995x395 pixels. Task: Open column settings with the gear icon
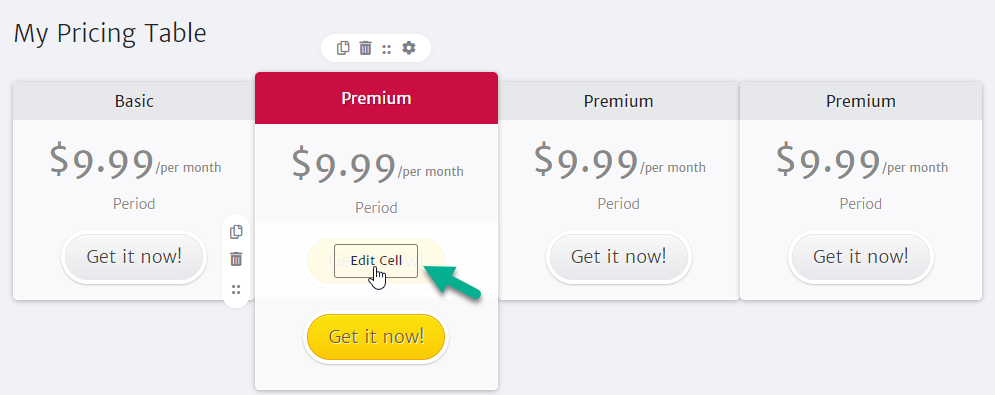[409, 48]
